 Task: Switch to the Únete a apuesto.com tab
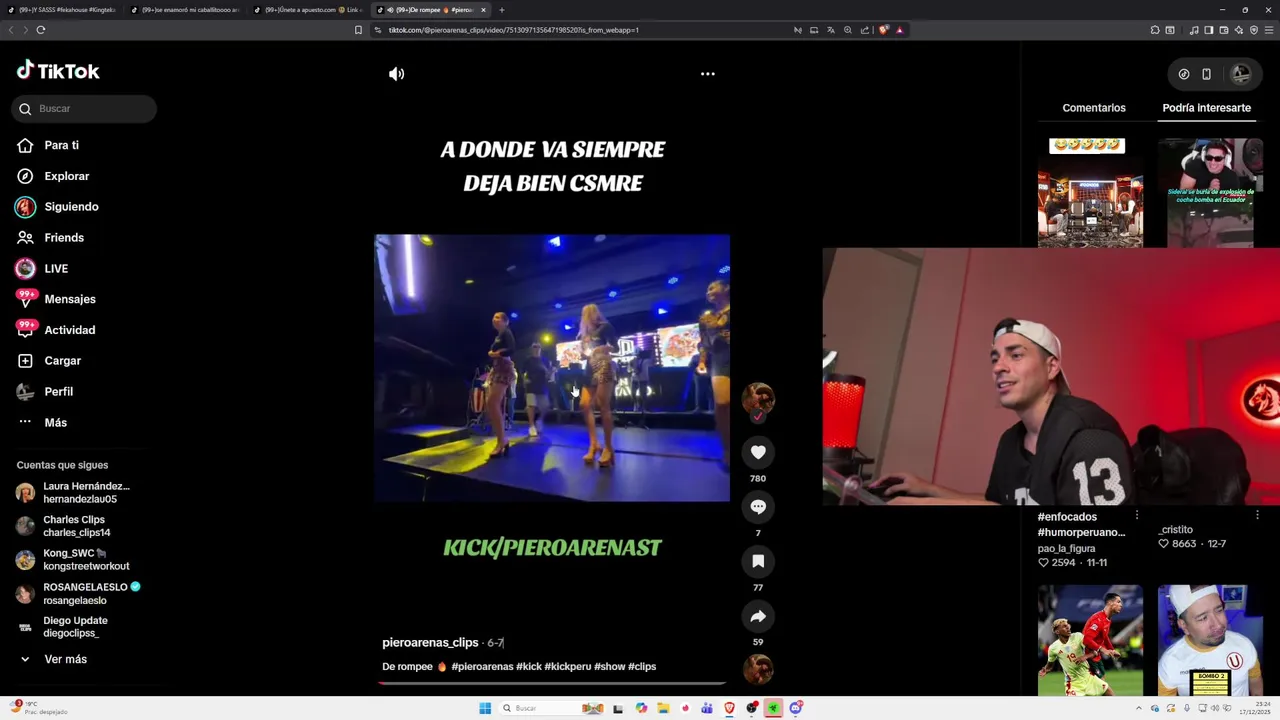click(309, 10)
